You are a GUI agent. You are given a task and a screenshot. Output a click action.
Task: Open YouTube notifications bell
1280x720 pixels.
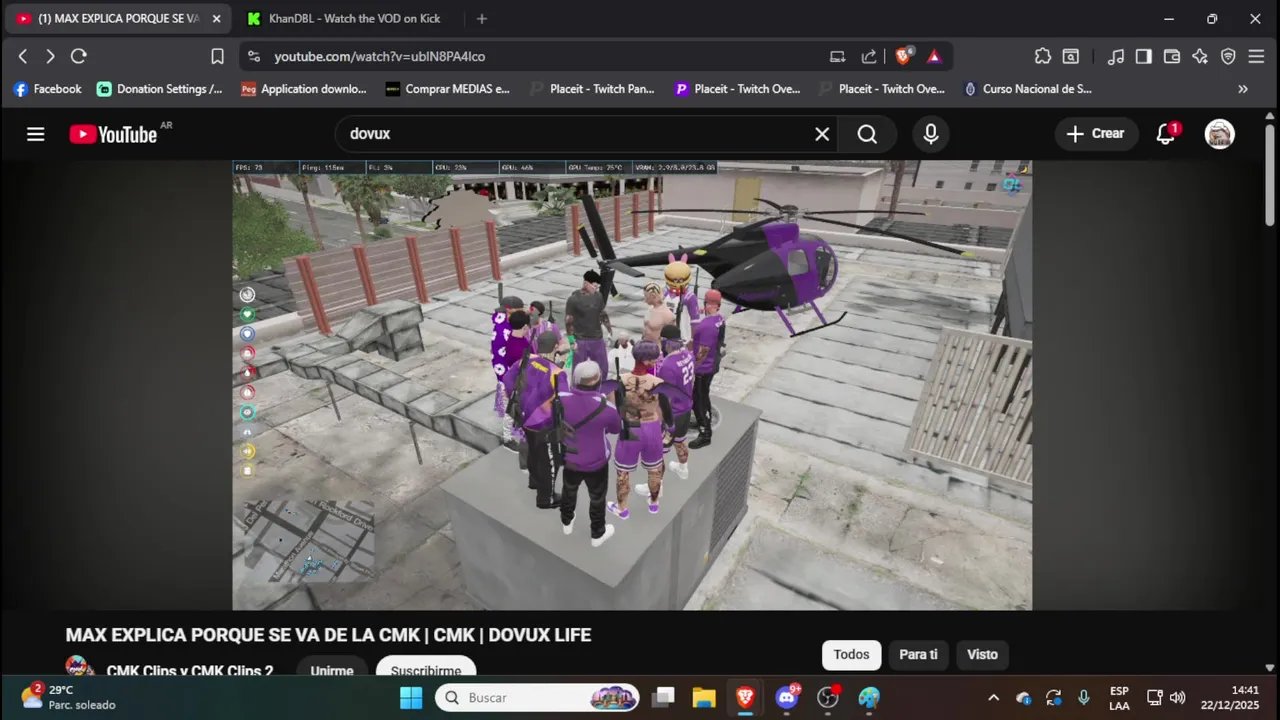pyautogui.click(x=1165, y=134)
